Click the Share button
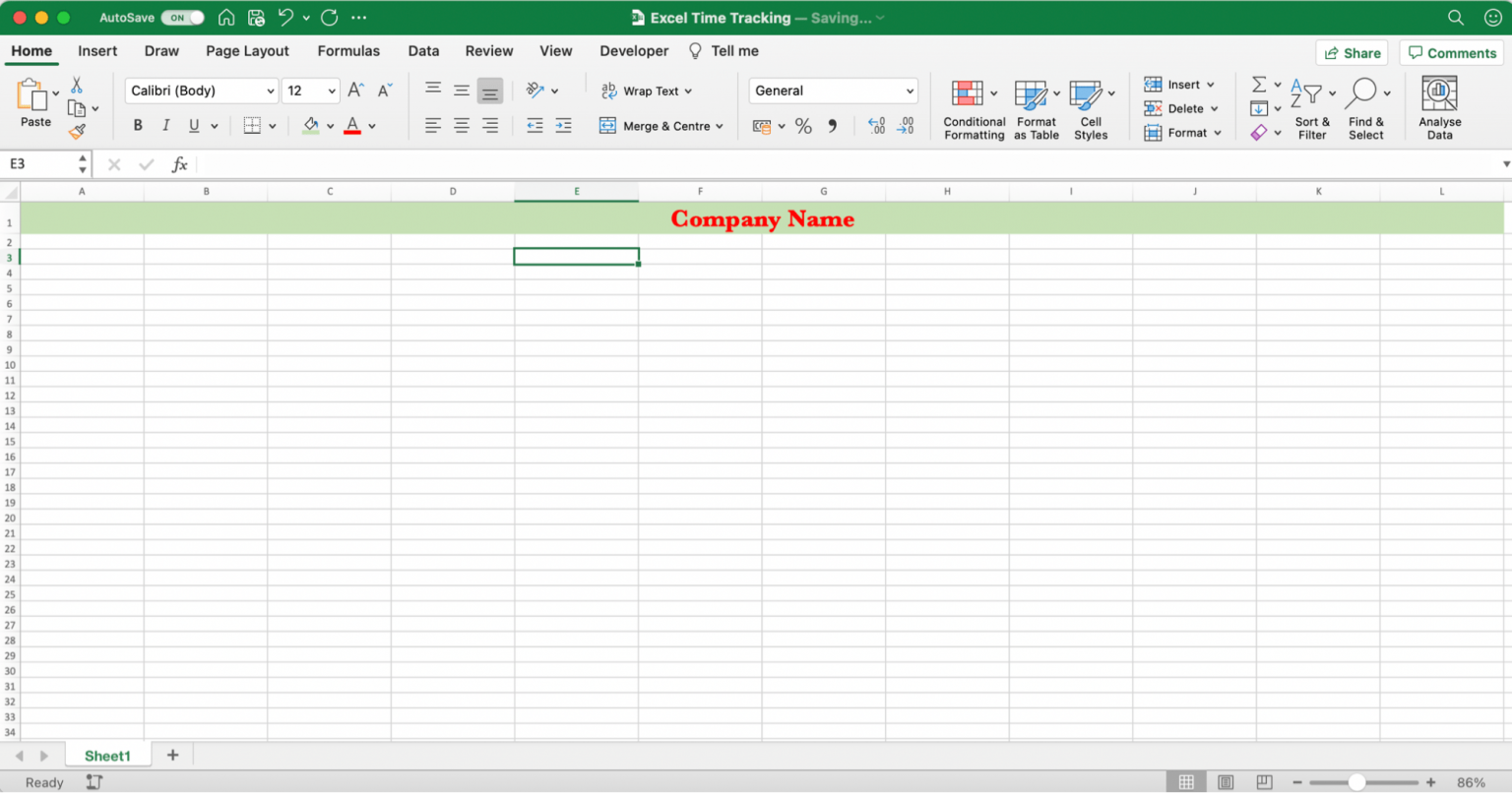The height and width of the screenshot is (793, 1512). coord(1352,52)
